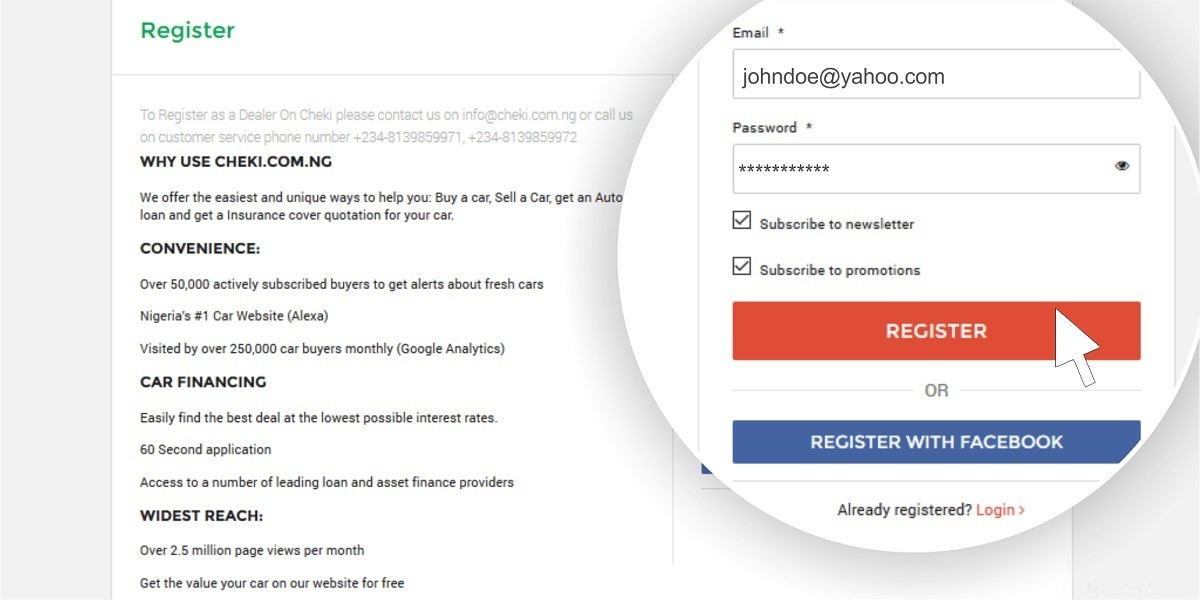Click the customer service phone number +234-8139859971
1200x600 pixels.
pos(406,137)
